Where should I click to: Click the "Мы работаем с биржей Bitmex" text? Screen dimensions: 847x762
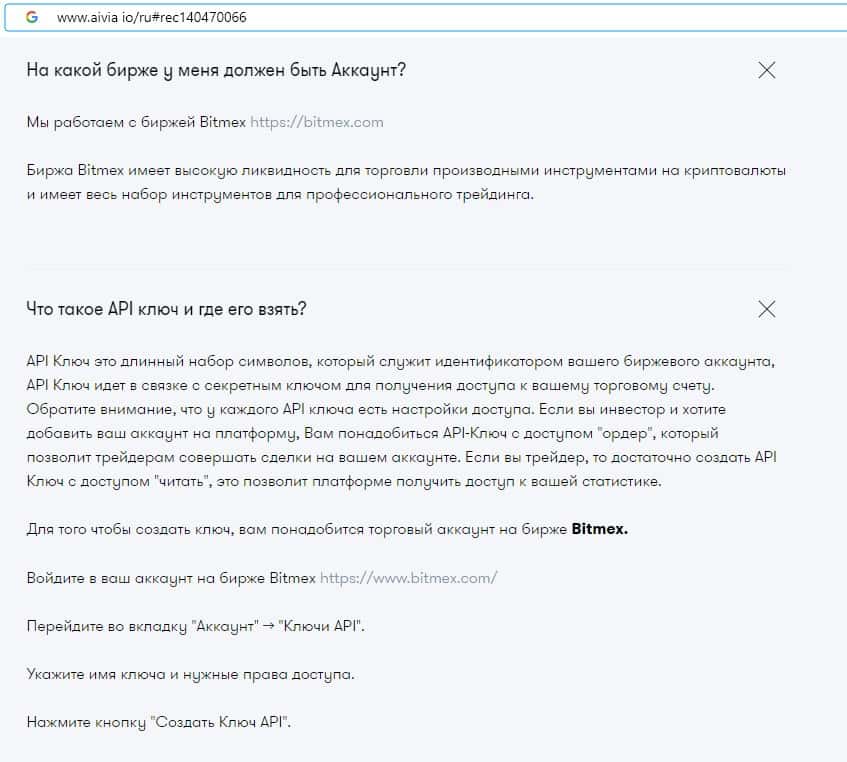coord(137,122)
